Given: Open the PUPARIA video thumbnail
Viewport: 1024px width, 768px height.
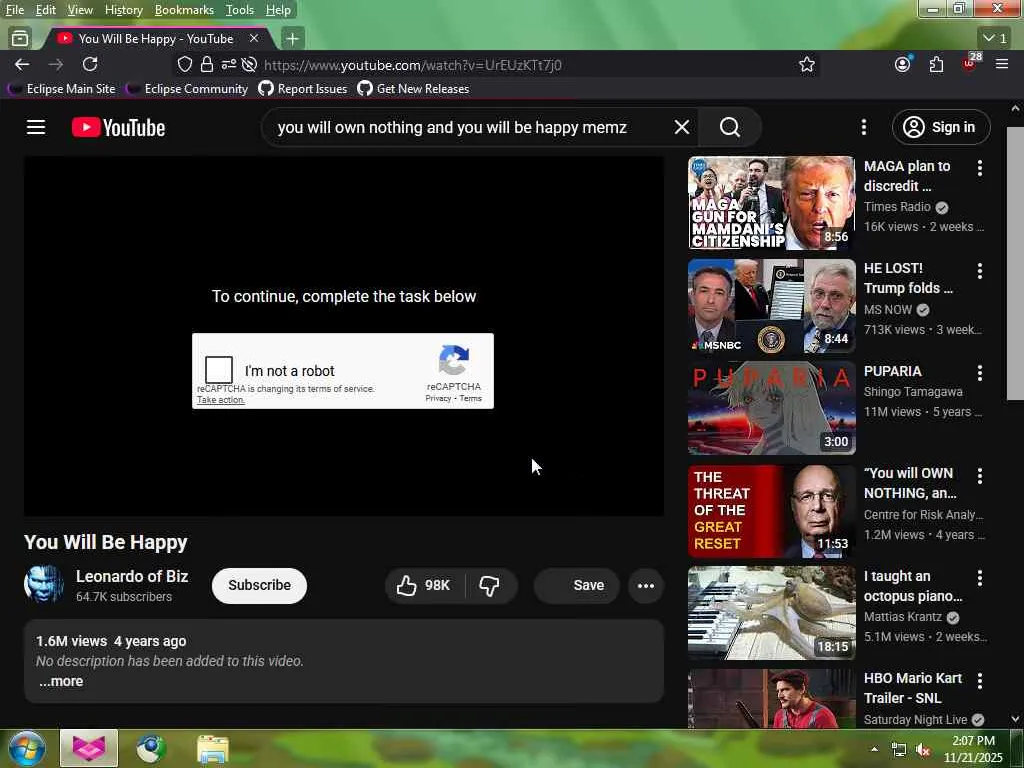Looking at the screenshot, I should click(x=771, y=408).
